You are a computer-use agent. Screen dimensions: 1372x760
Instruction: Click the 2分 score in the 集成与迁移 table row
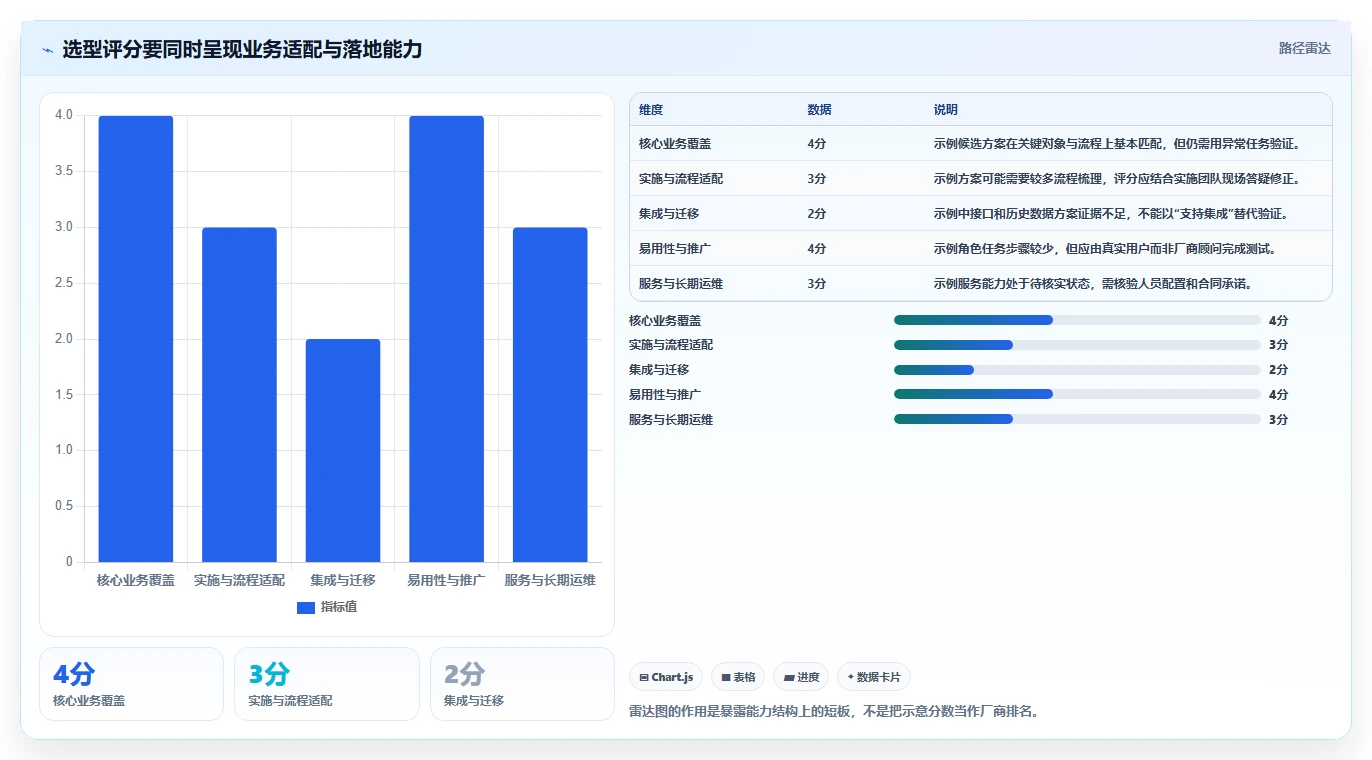817,214
